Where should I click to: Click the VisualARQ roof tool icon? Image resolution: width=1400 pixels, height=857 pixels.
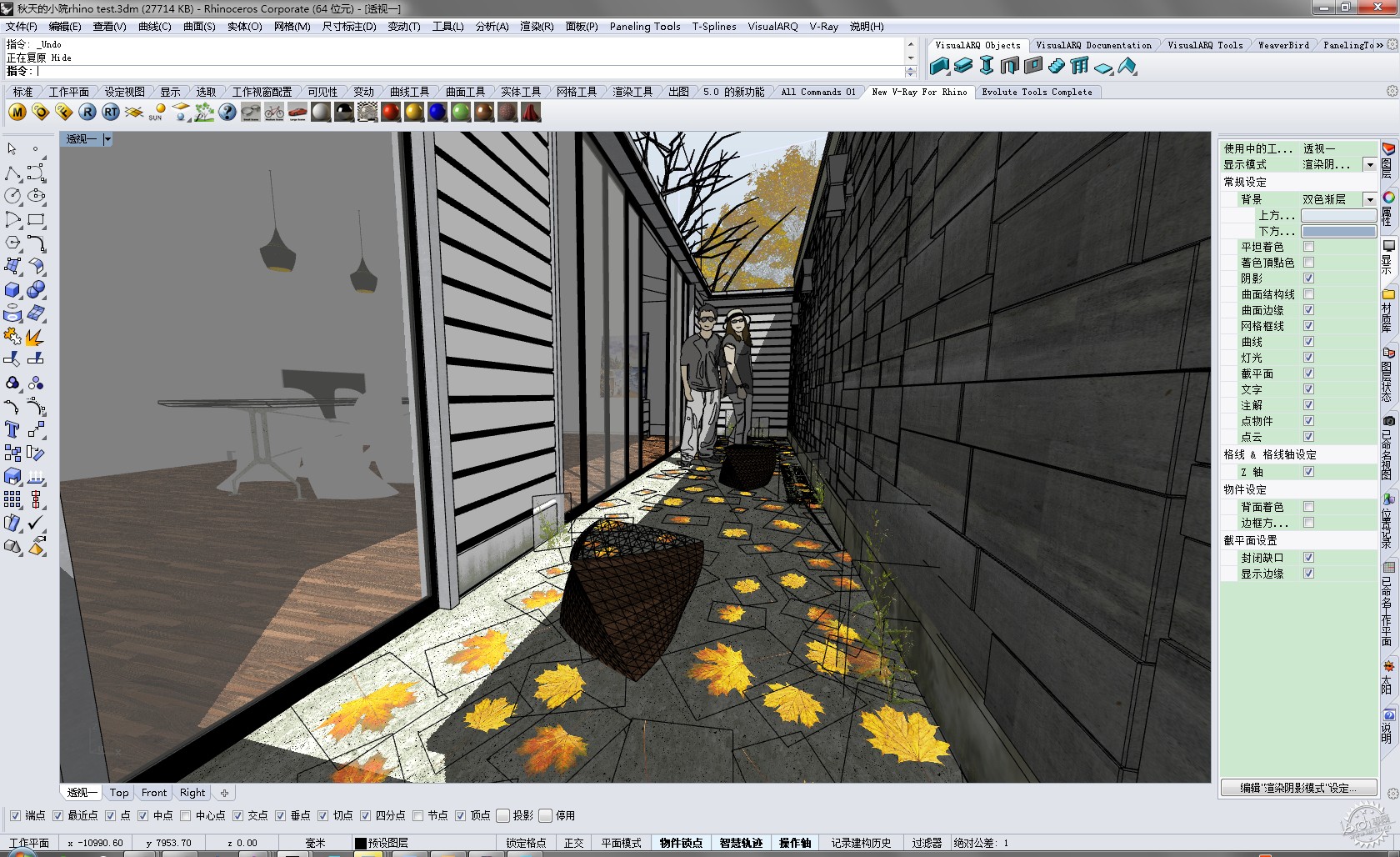1127,66
